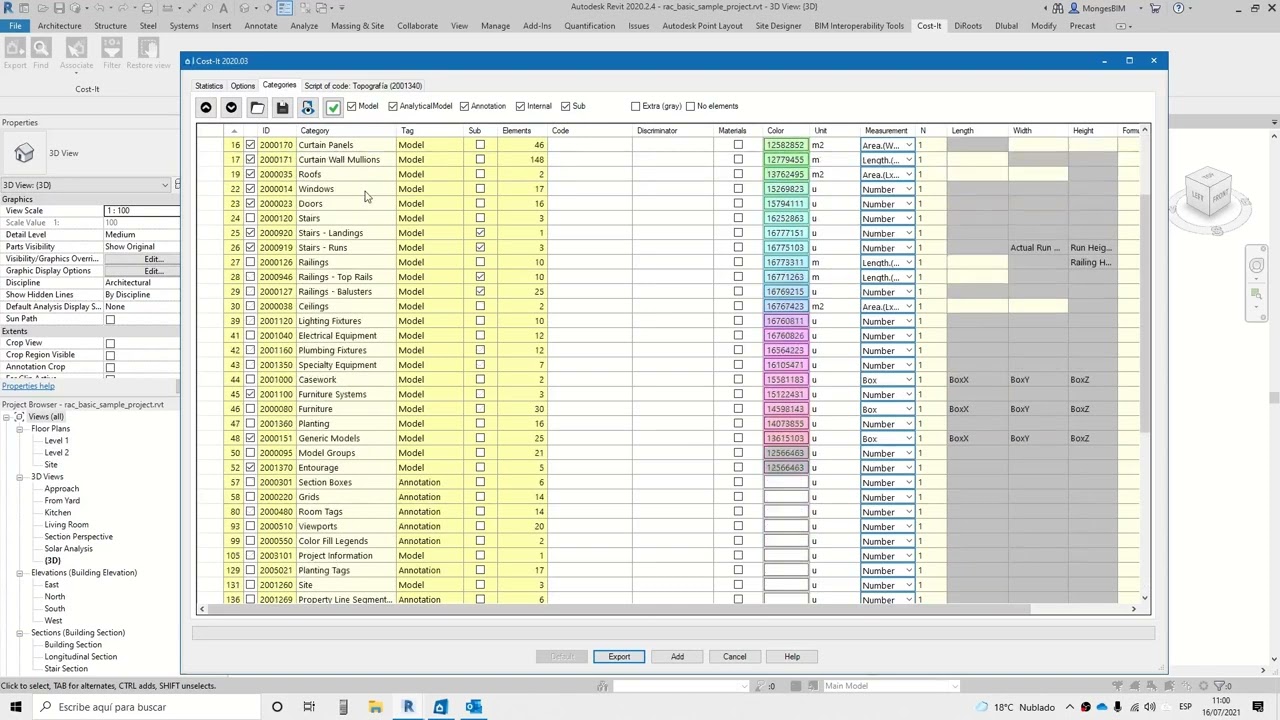Open Measurement dropdown for Railings row
This screenshot has width=1280, height=720.
[x=908, y=263]
